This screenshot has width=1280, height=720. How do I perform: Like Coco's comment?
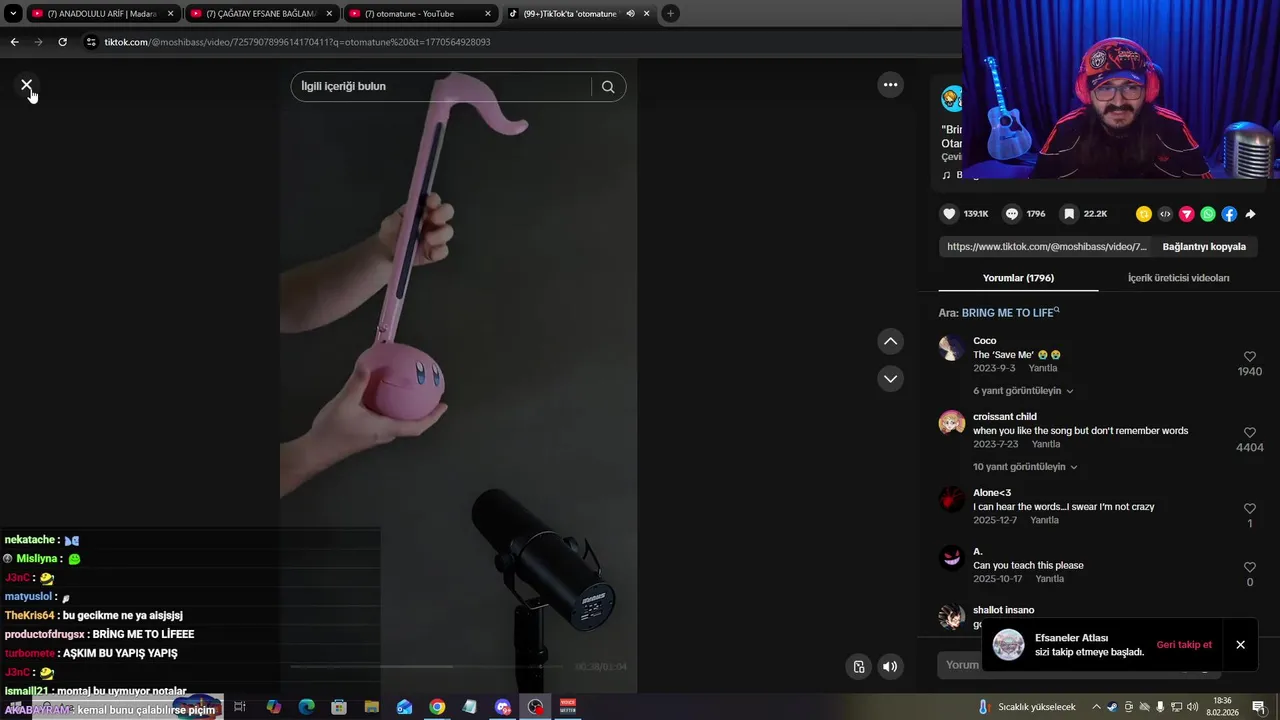click(1249, 357)
